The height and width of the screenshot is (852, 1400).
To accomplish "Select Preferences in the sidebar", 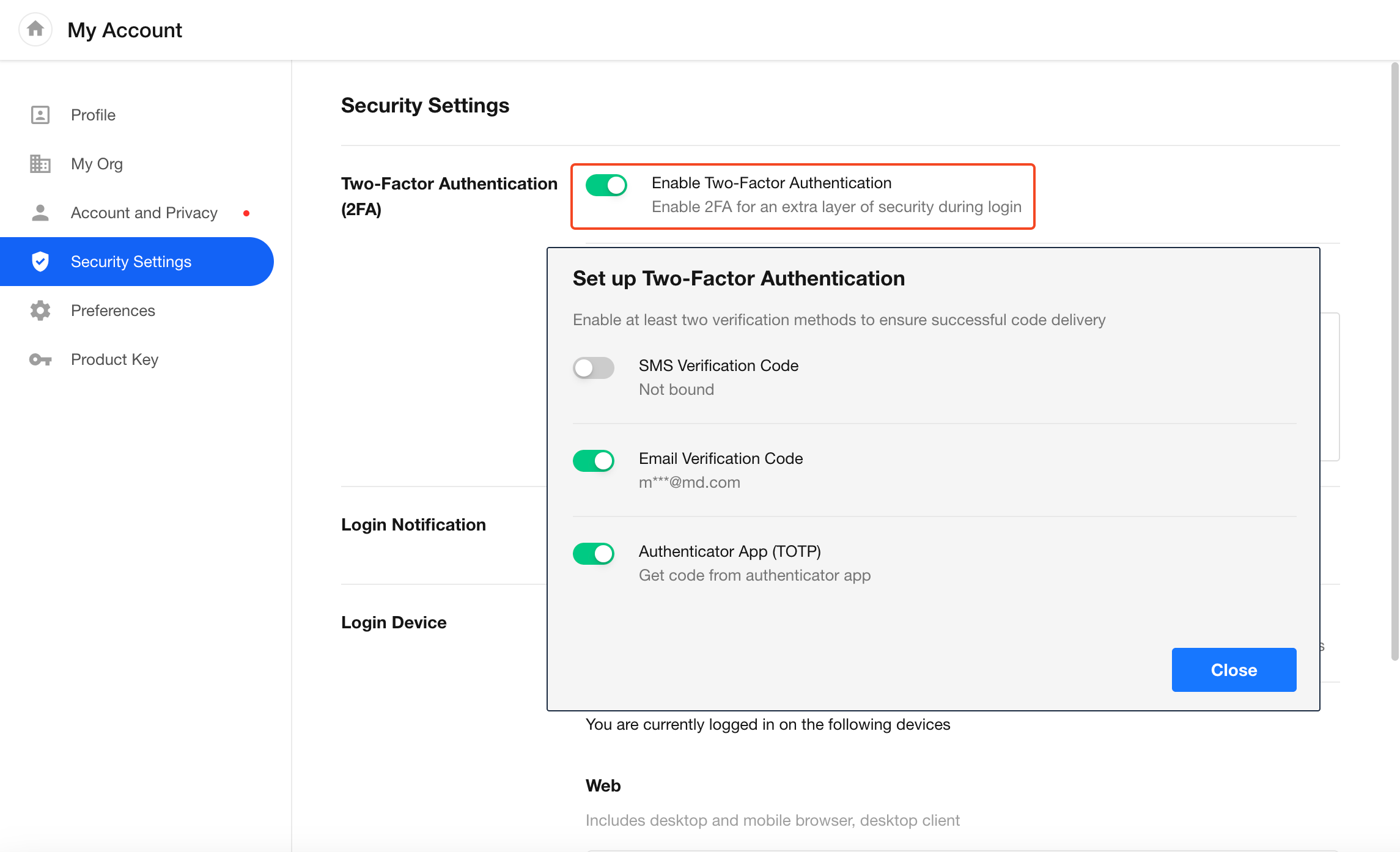I will 112,310.
